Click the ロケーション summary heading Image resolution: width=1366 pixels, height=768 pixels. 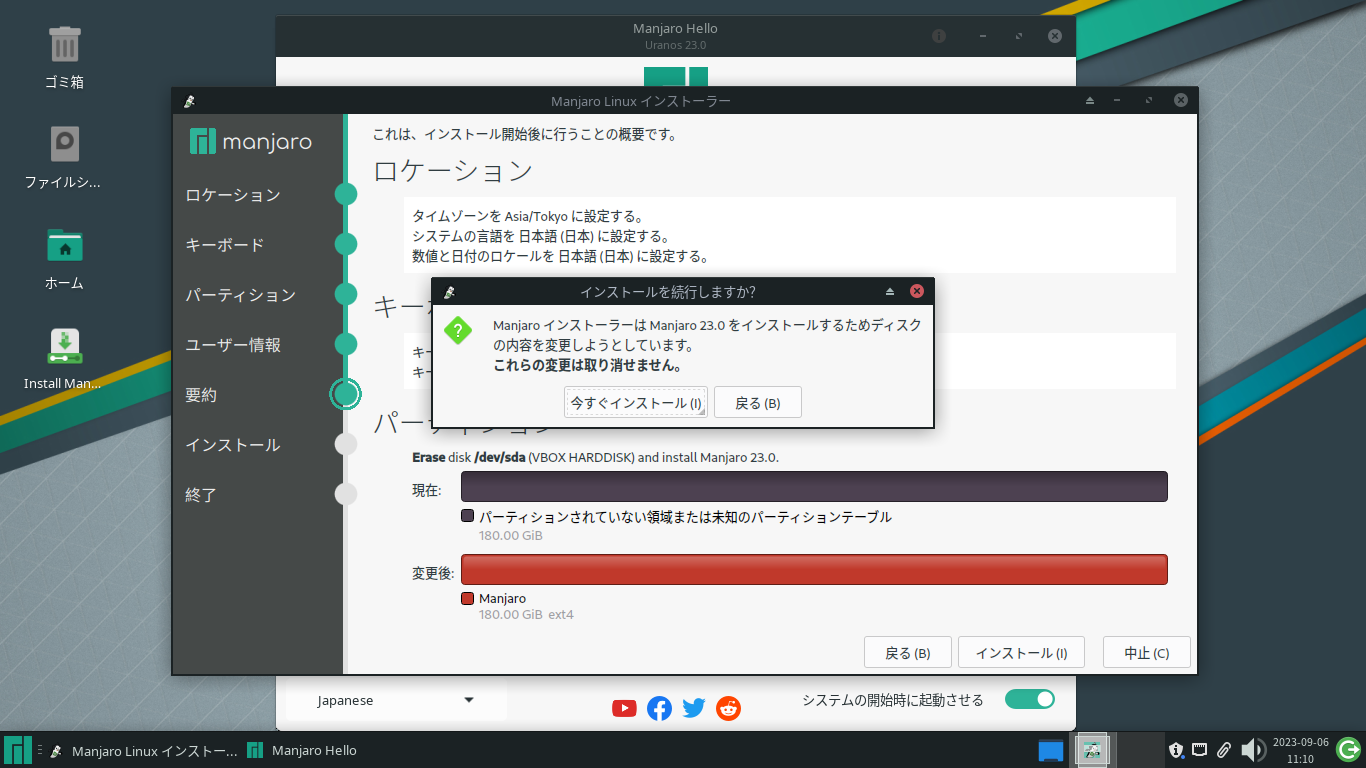pyautogui.click(x=453, y=171)
